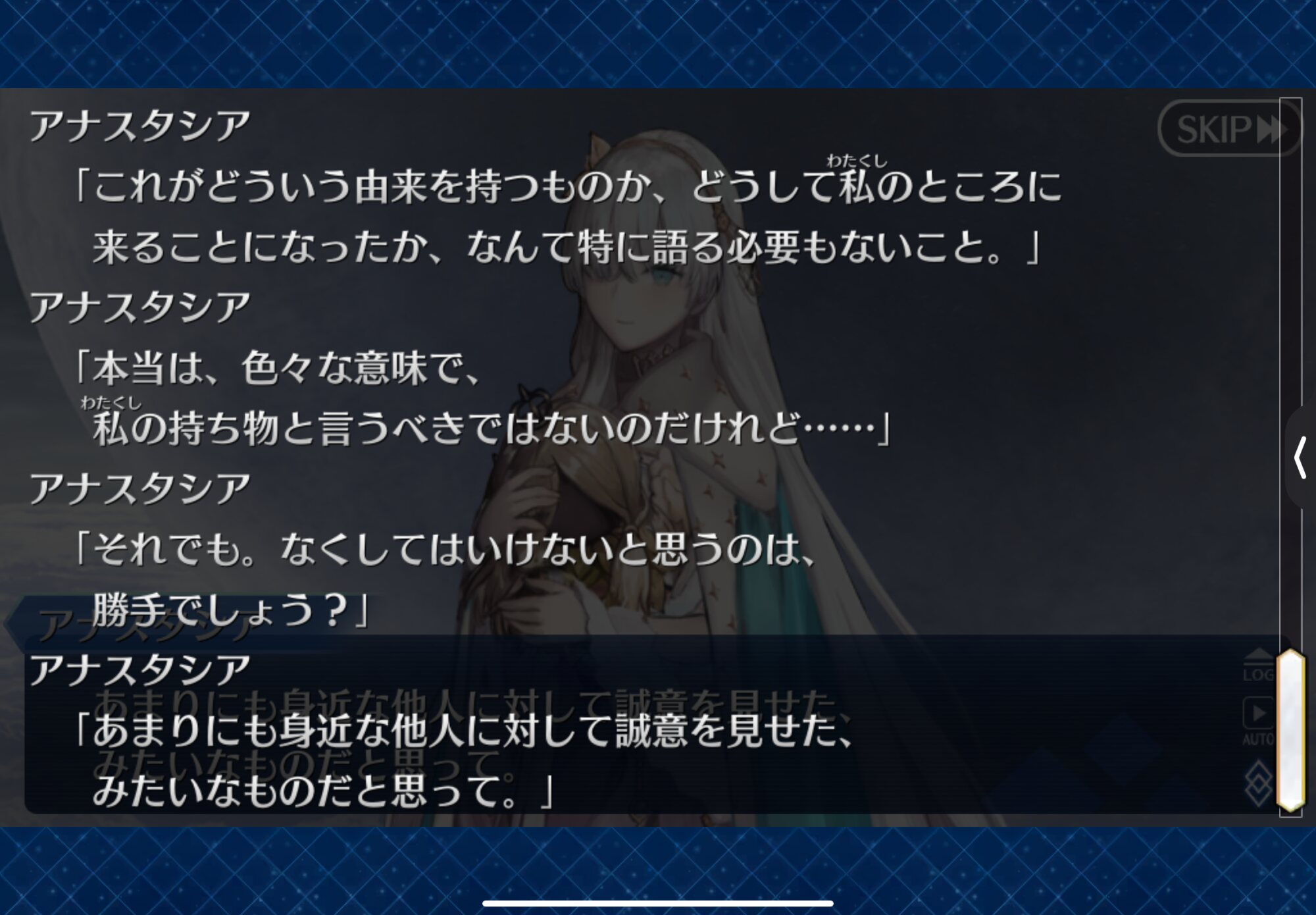
Task: Toggle the AUTO play icon
Action: pyautogui.click(x=1258, y=722)
